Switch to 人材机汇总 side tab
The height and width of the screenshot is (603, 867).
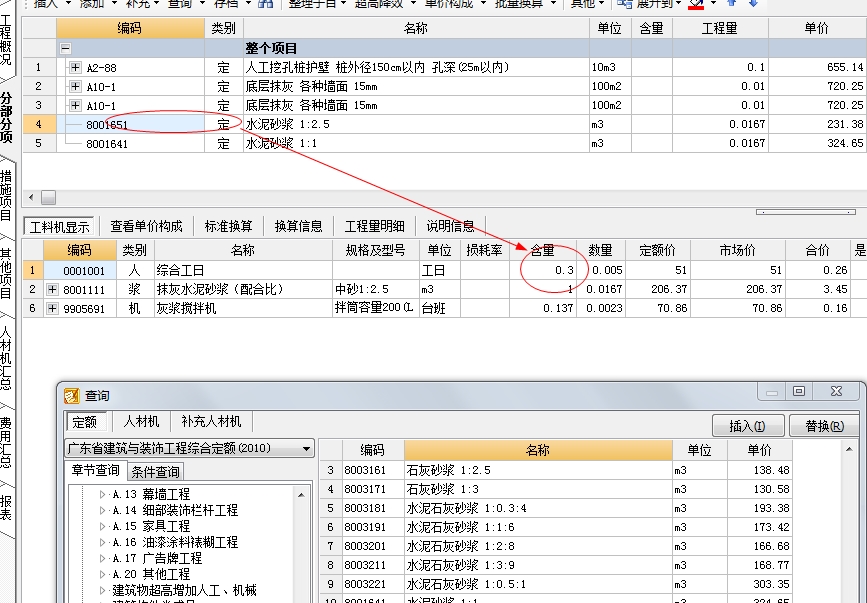point(6,357)
